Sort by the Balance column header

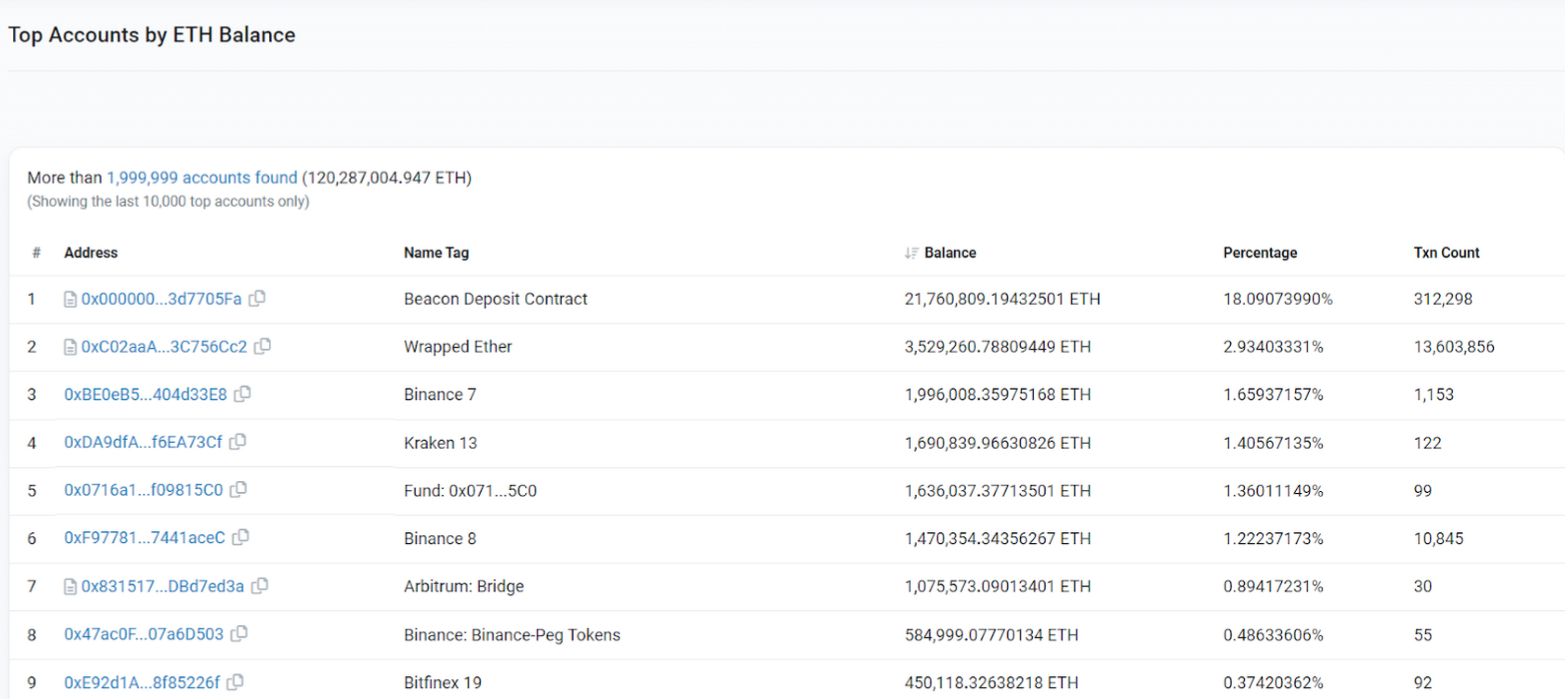[x=950, y=253]
